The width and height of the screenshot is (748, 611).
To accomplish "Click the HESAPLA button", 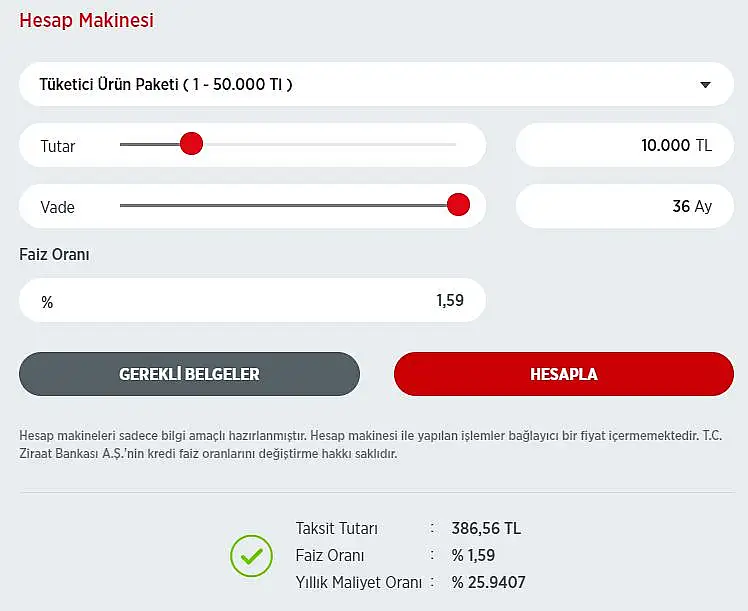I will coord(564,374).
